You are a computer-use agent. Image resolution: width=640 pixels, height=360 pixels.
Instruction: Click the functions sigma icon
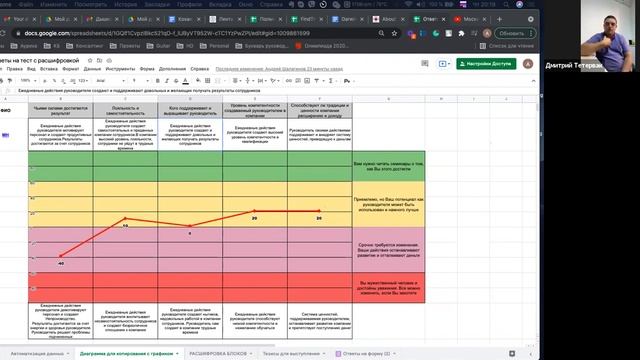(331, 81)
